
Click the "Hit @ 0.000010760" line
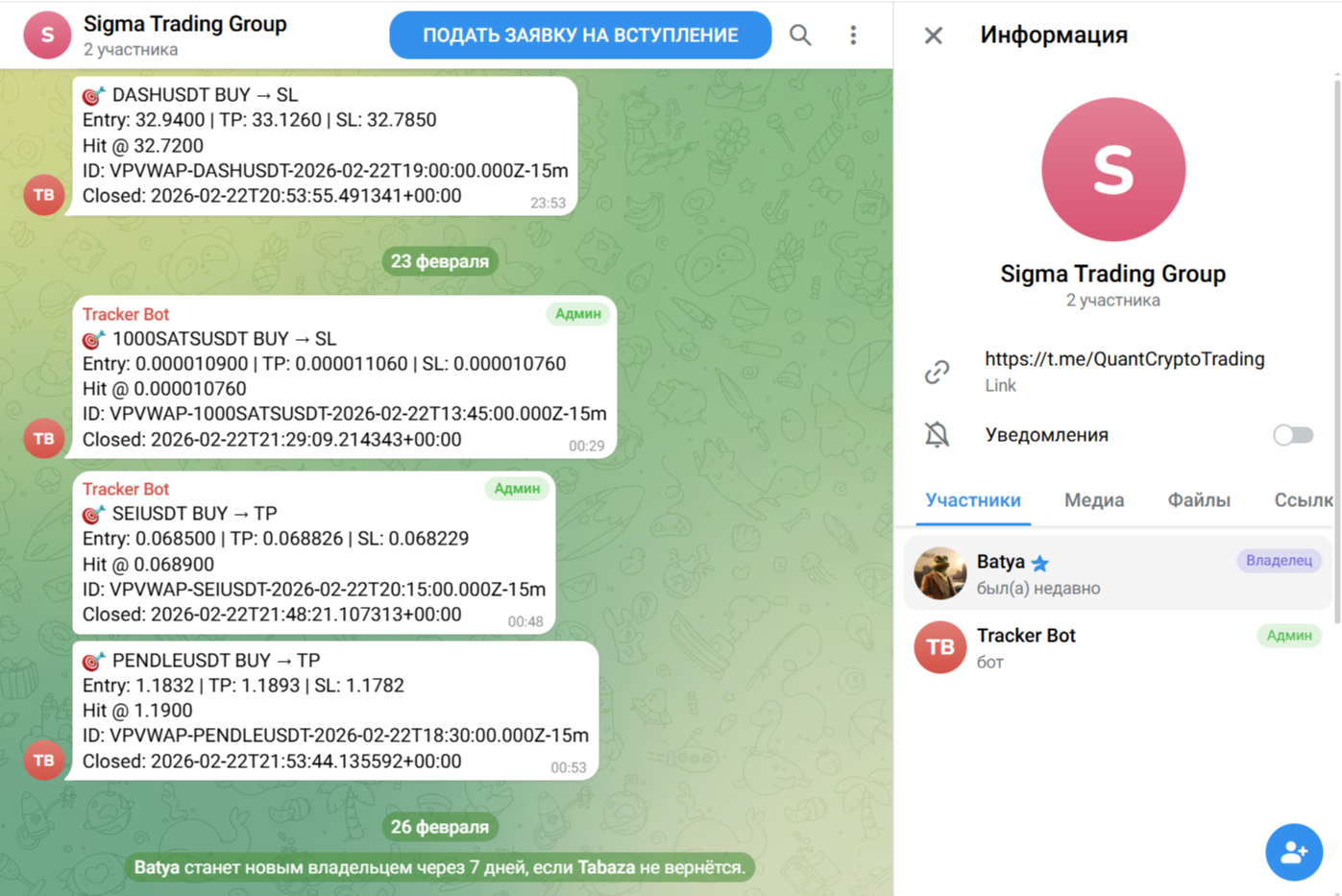[x=164, y=389]
